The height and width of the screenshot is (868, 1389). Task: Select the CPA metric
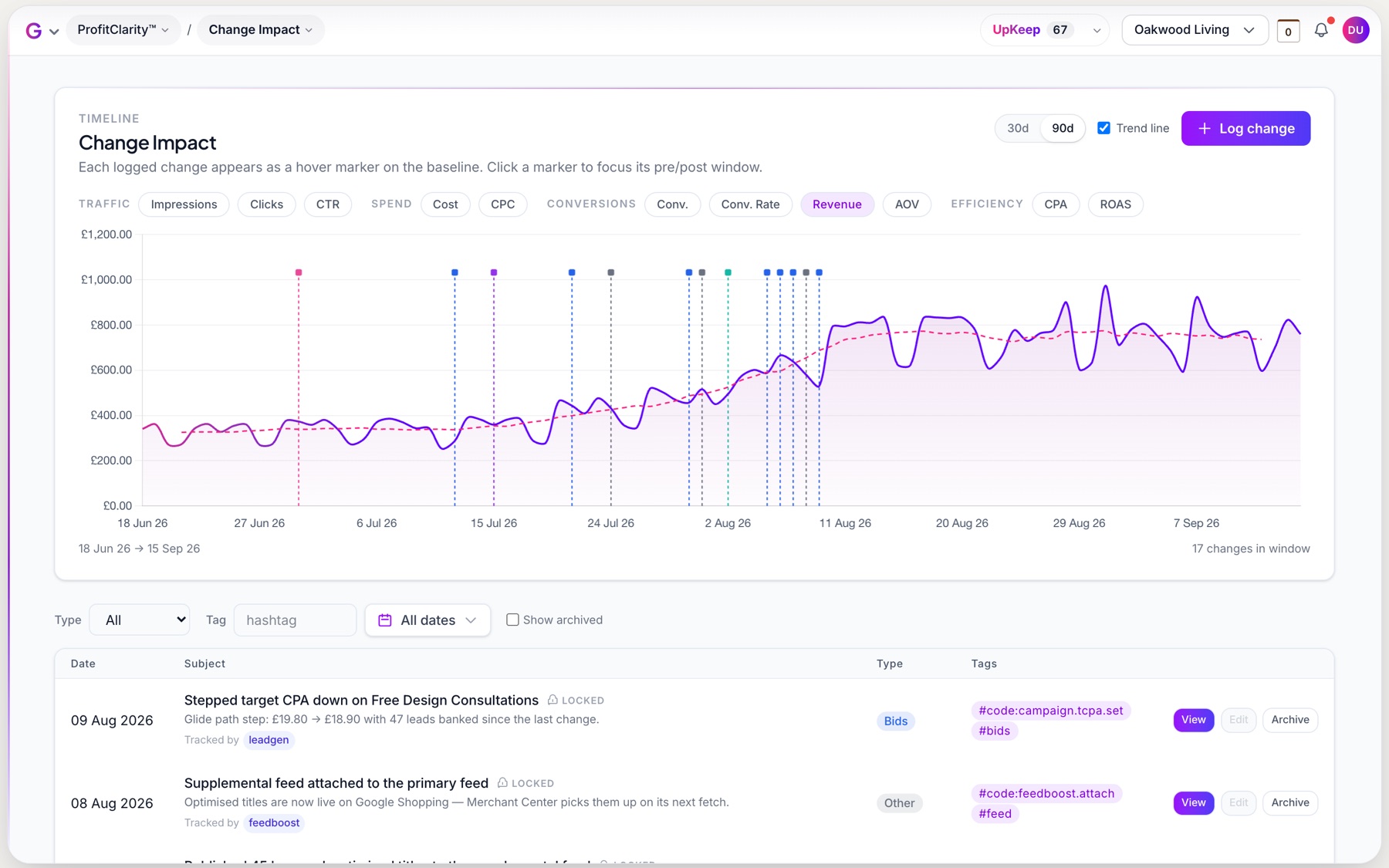[1056, 204]
